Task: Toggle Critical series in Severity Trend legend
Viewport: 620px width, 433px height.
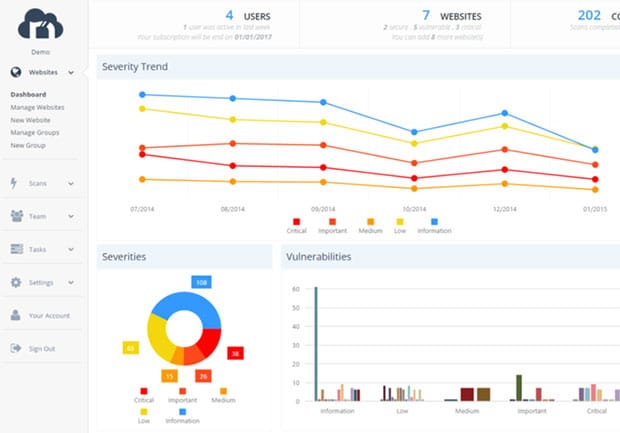Action: pos(296,222)
